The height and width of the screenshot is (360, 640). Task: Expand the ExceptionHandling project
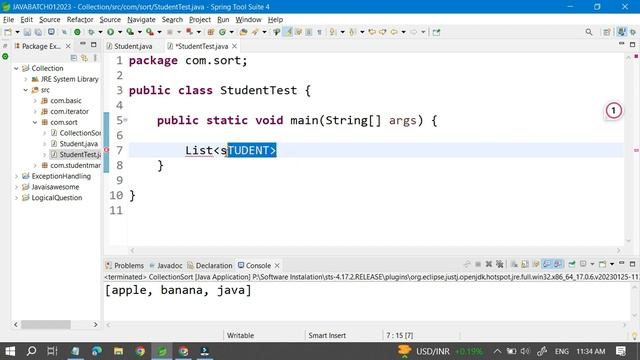[16, 176]
